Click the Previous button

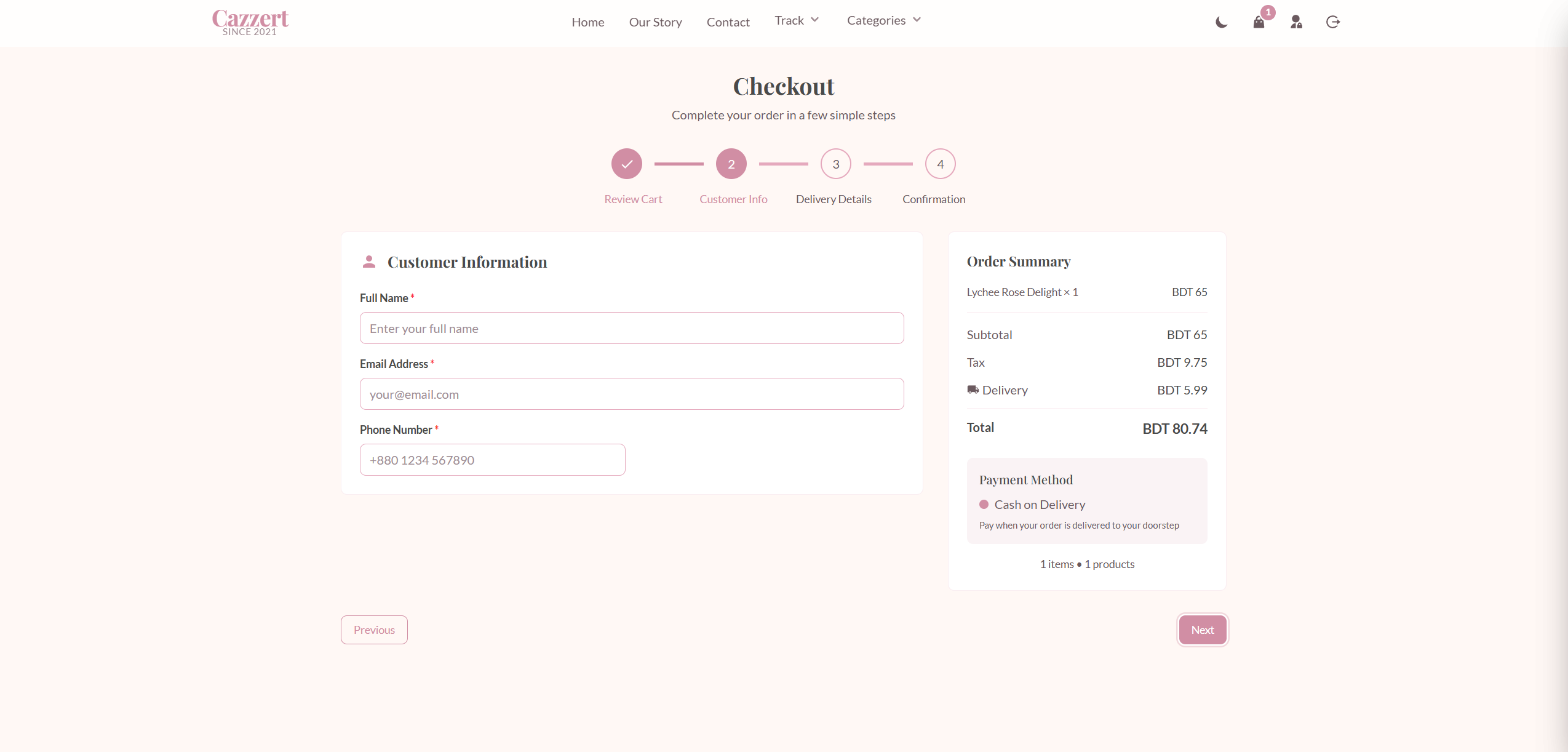[x=373, y=629]
